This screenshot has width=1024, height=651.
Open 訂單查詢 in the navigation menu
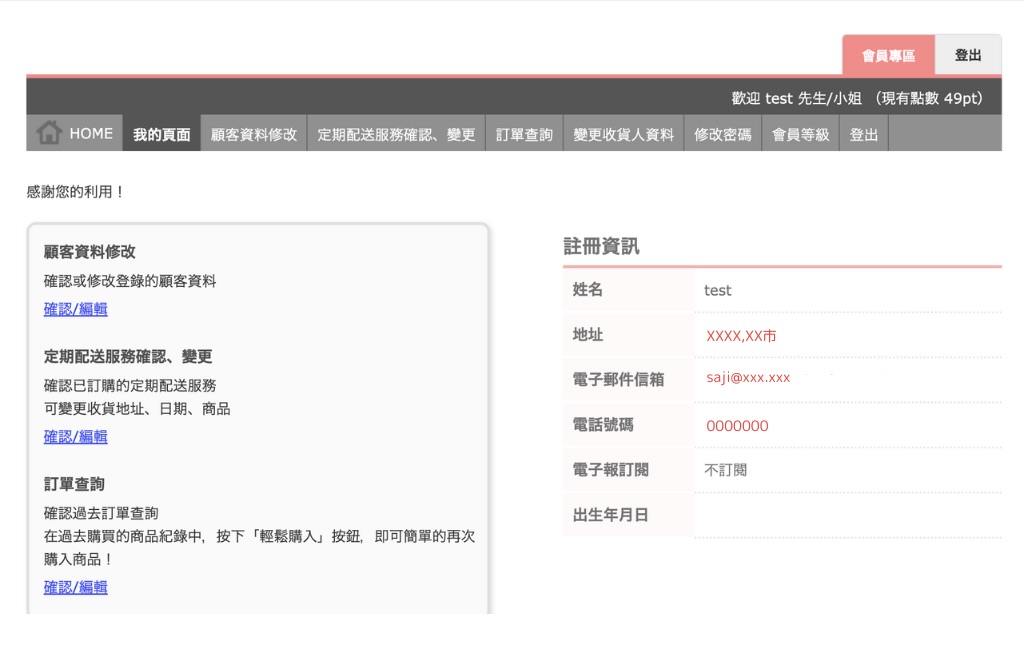pos(524,134)
